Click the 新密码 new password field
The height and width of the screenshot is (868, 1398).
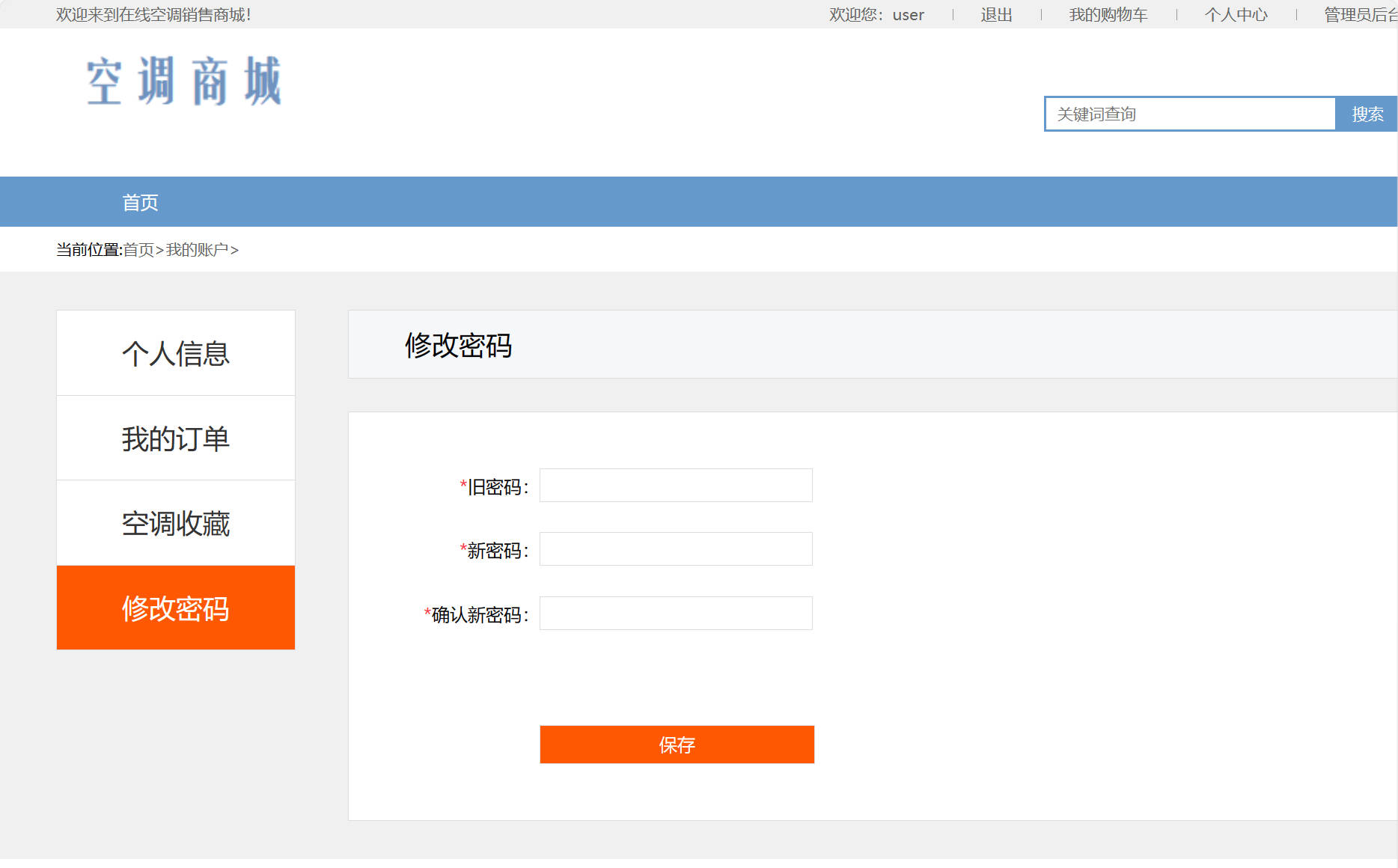click(674, 548)
